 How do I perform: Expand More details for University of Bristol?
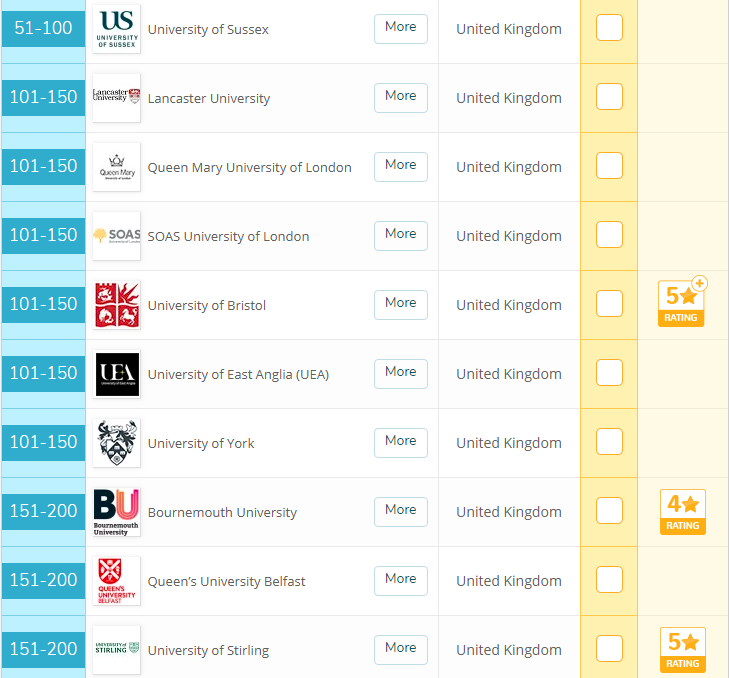[400, 304]
